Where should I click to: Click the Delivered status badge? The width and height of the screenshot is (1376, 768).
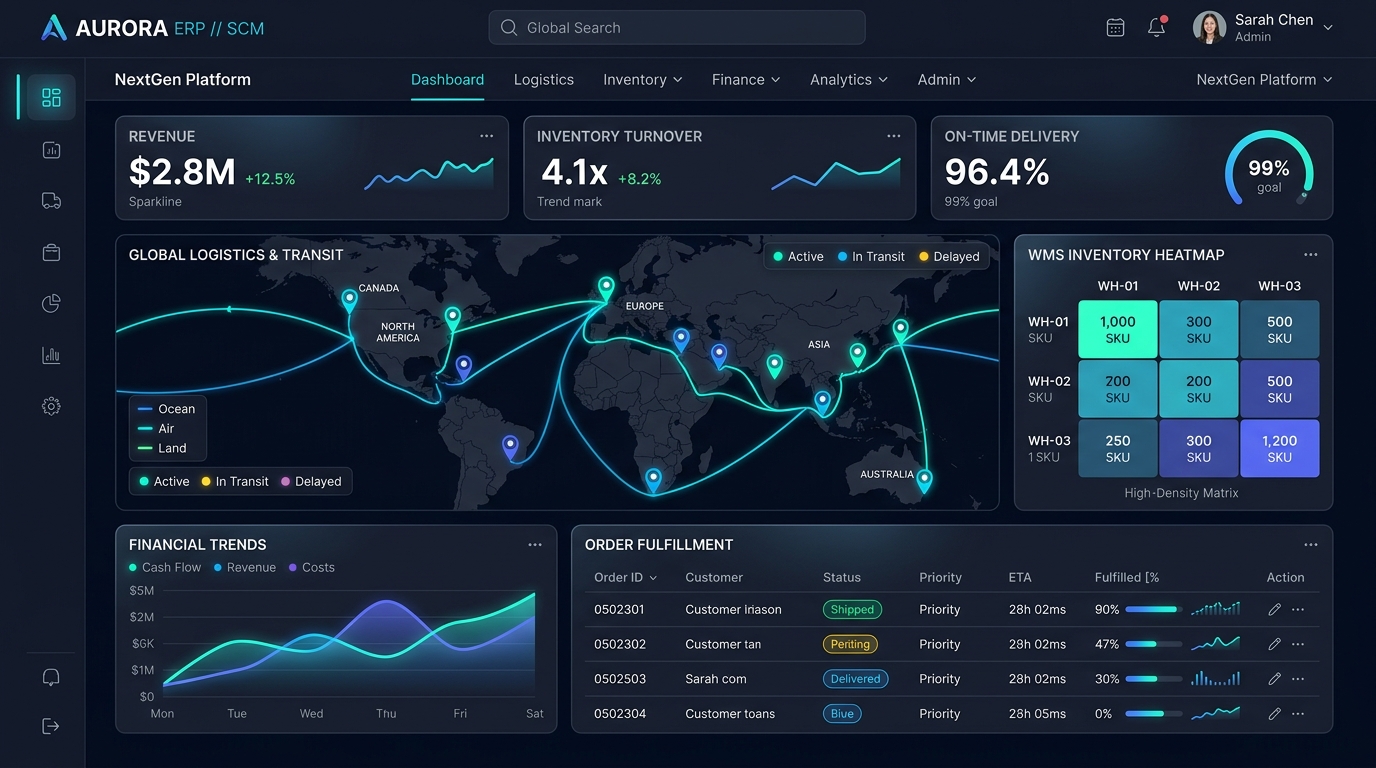coord(855,679)
